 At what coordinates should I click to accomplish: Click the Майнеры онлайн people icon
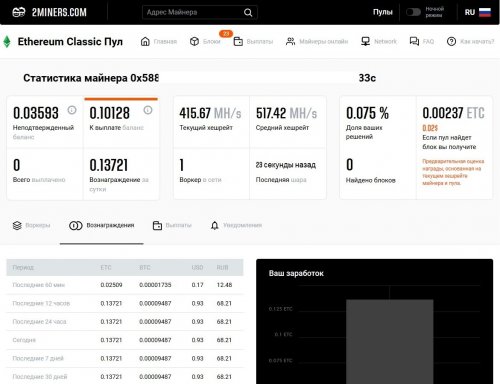(290, 41)
